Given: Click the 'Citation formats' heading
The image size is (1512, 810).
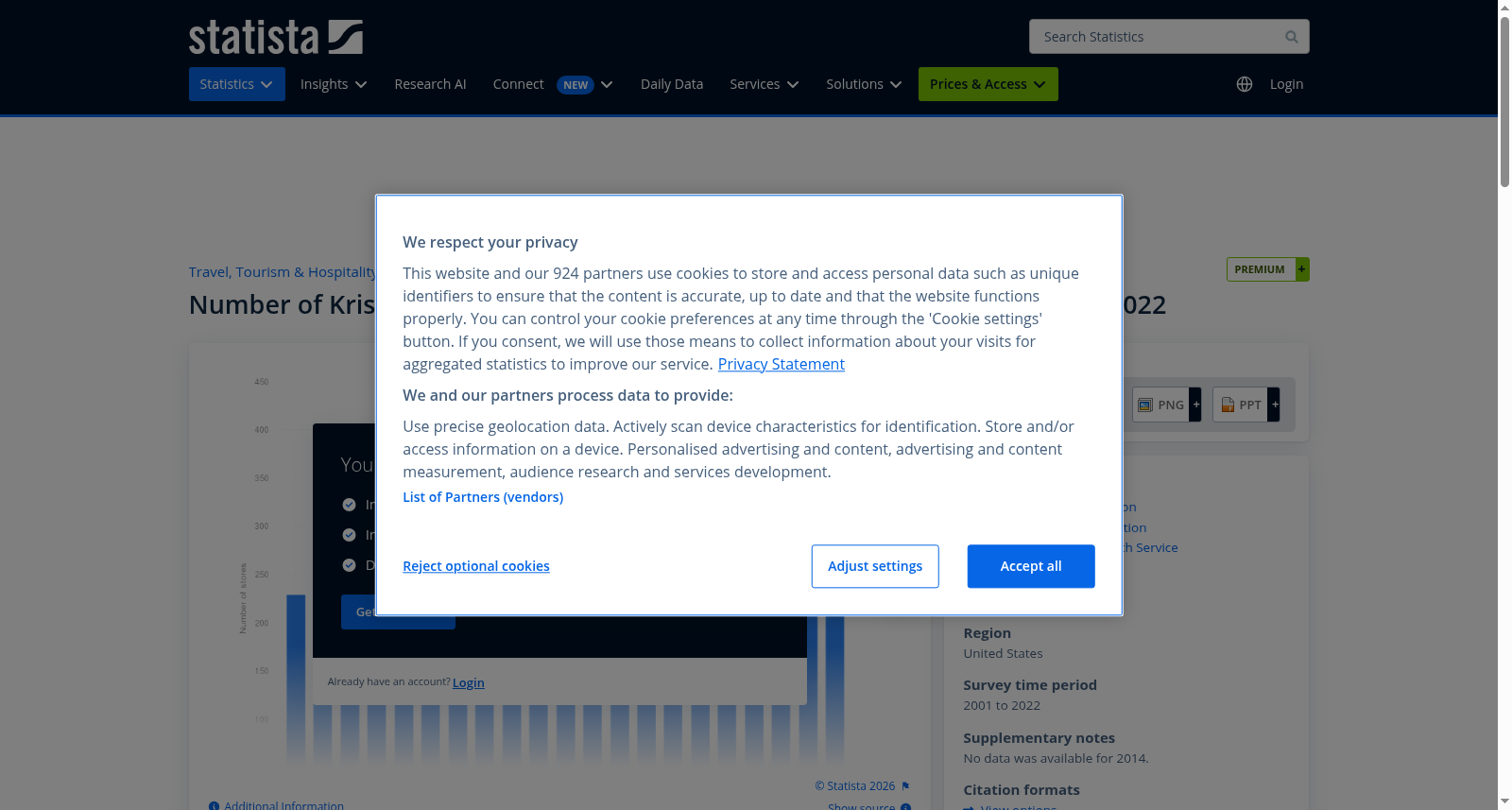Looking at the screenshot, I should pos(1022,790).
